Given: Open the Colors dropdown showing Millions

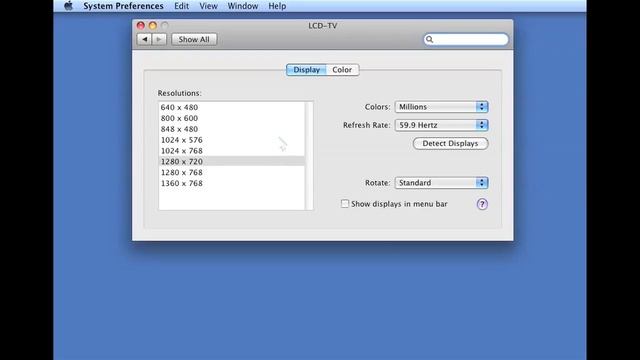Looking at the screenshot, I should 441,107.
